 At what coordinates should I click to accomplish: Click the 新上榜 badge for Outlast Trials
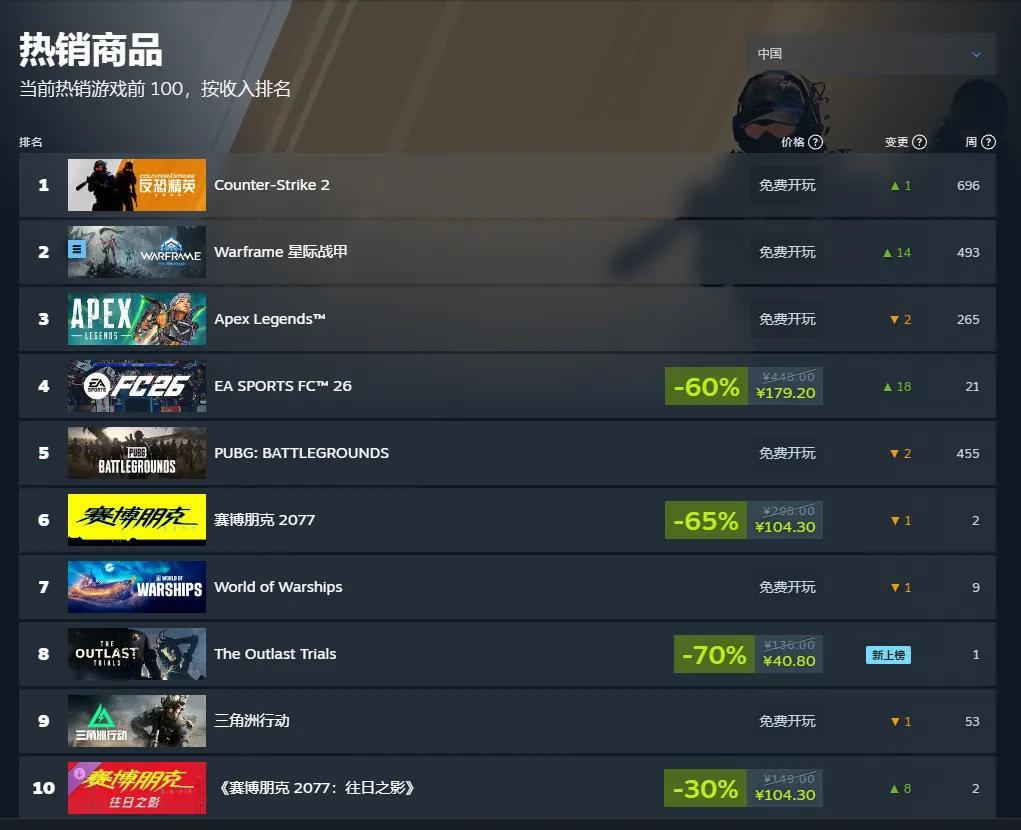(x=888, y=655)
